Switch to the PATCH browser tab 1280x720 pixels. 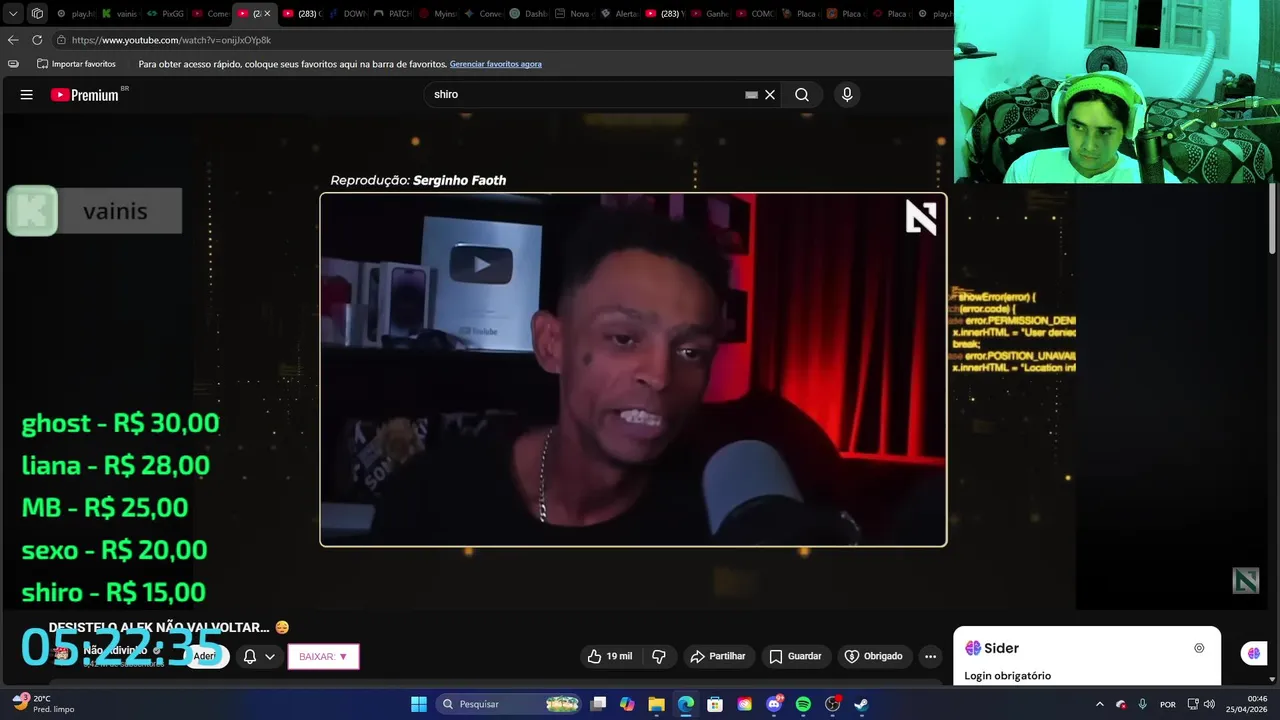[393, 14]
